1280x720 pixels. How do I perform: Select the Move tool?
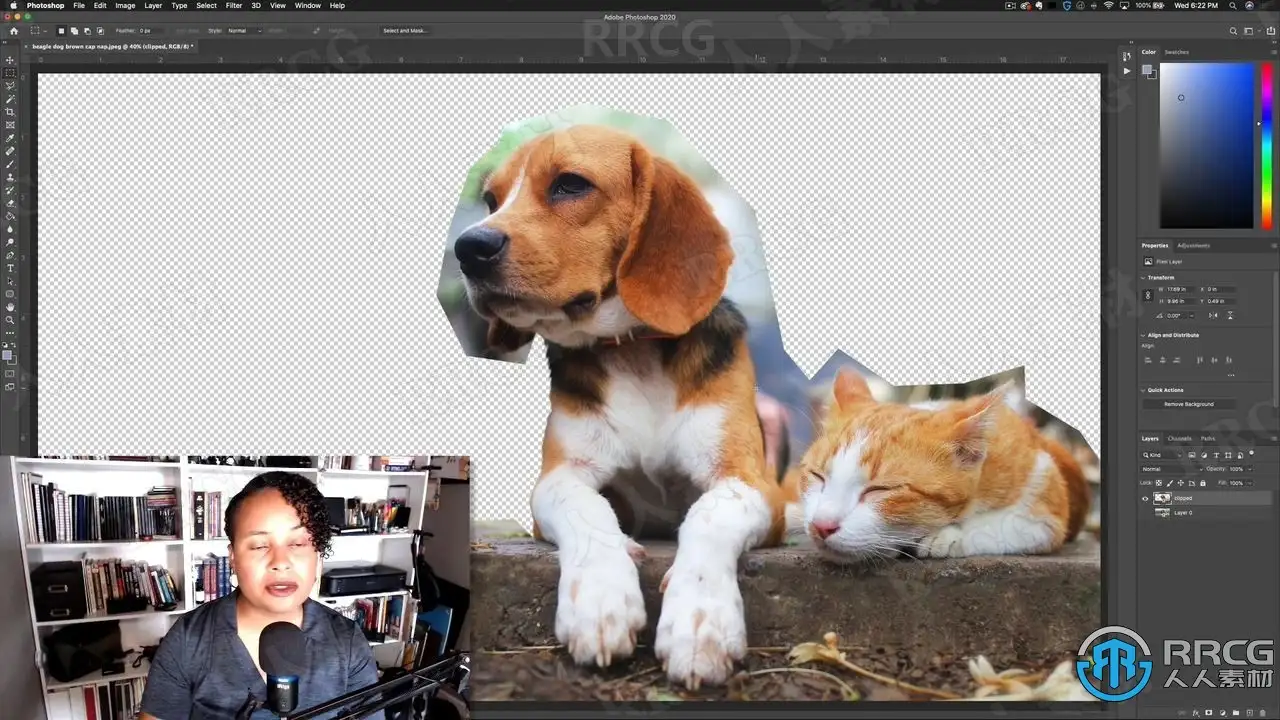tap(10, 60)
